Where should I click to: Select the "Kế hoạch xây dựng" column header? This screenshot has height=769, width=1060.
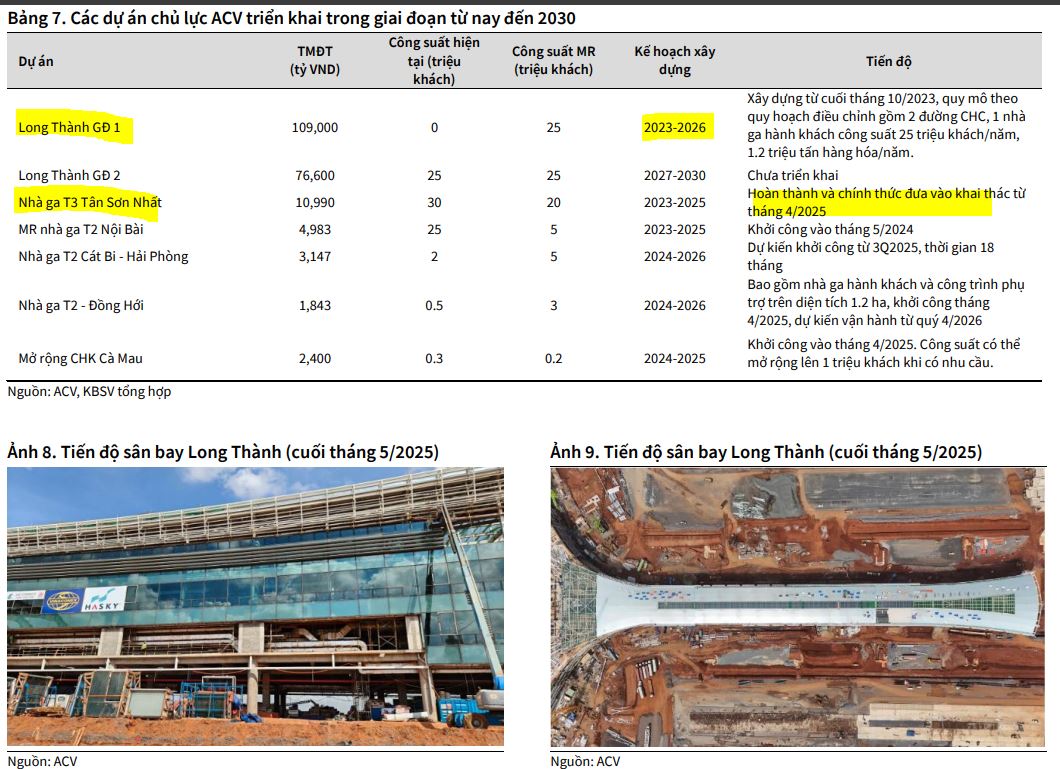675,61
